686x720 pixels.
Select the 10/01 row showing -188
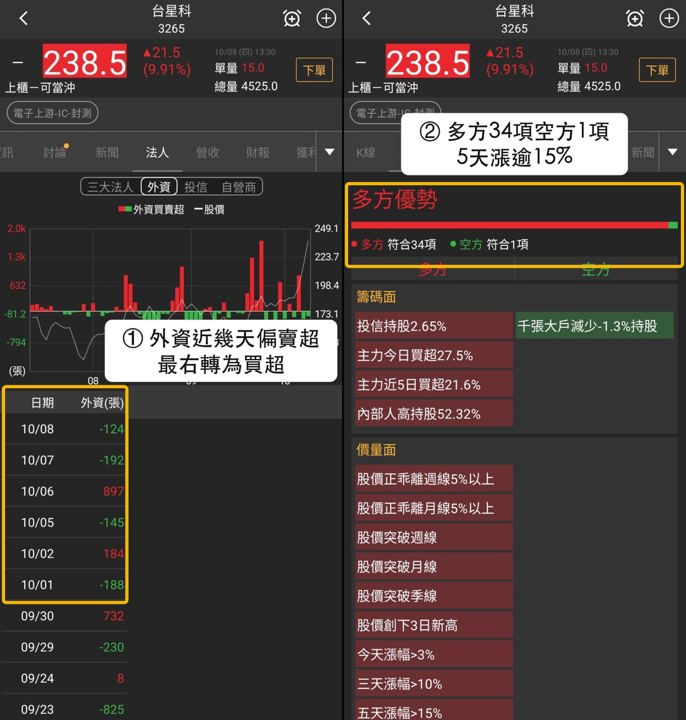click(65, 585)
